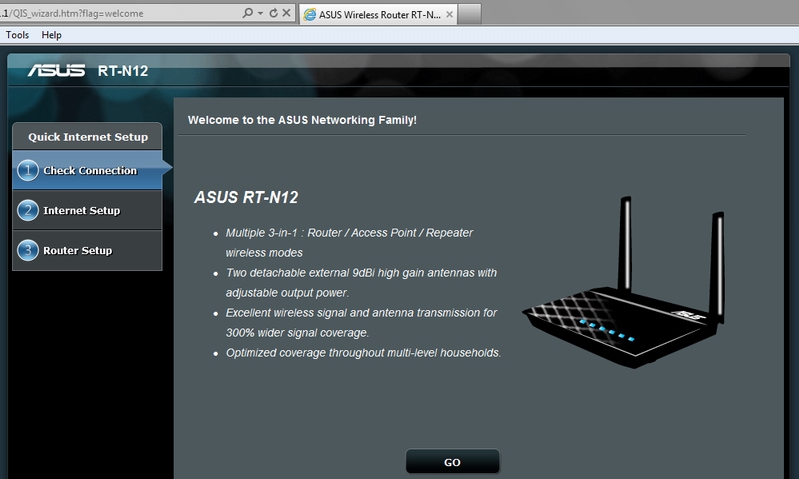The image size is (799, 479).
Task: Click the RT-N12 model label in header
Action: click(123, 71)
